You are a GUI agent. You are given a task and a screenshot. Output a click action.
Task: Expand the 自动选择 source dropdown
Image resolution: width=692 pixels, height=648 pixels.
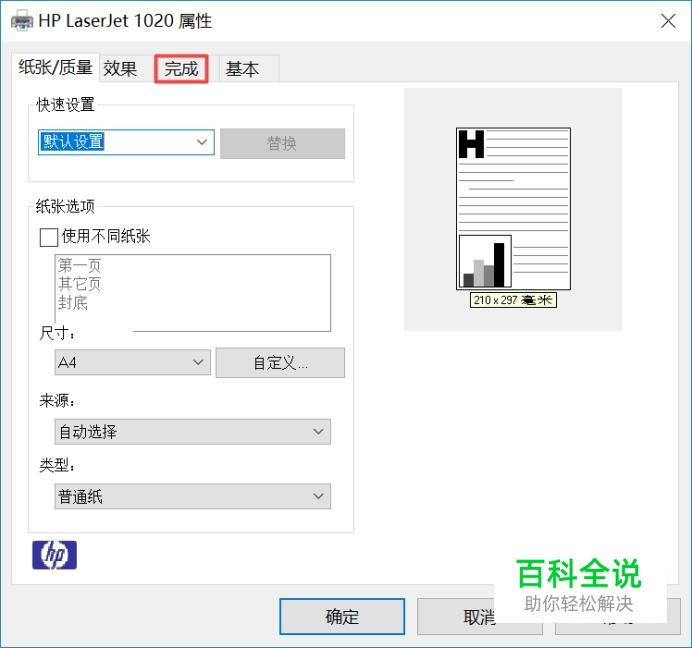click(x=192, y=432)
